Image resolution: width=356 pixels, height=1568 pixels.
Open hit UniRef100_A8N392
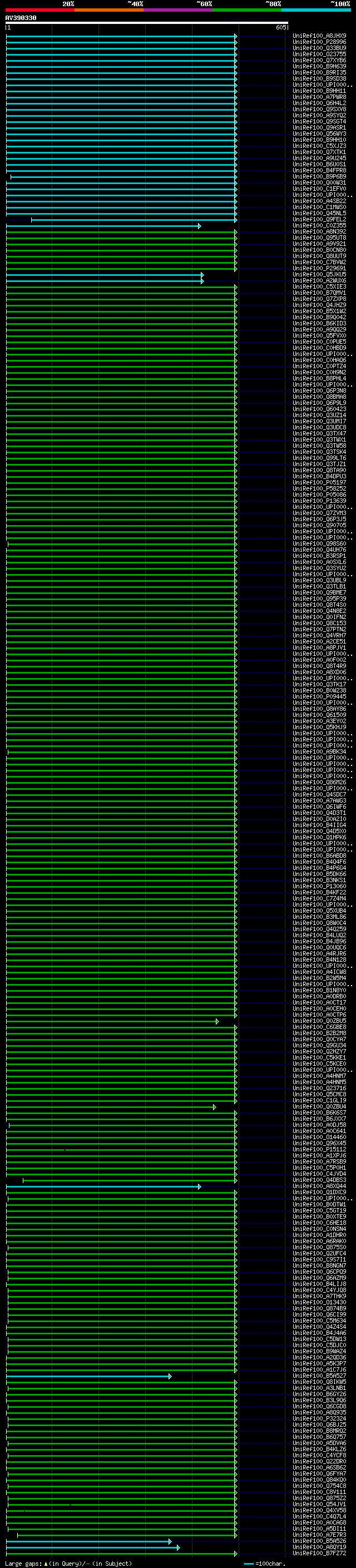click(x=319, y=231)
